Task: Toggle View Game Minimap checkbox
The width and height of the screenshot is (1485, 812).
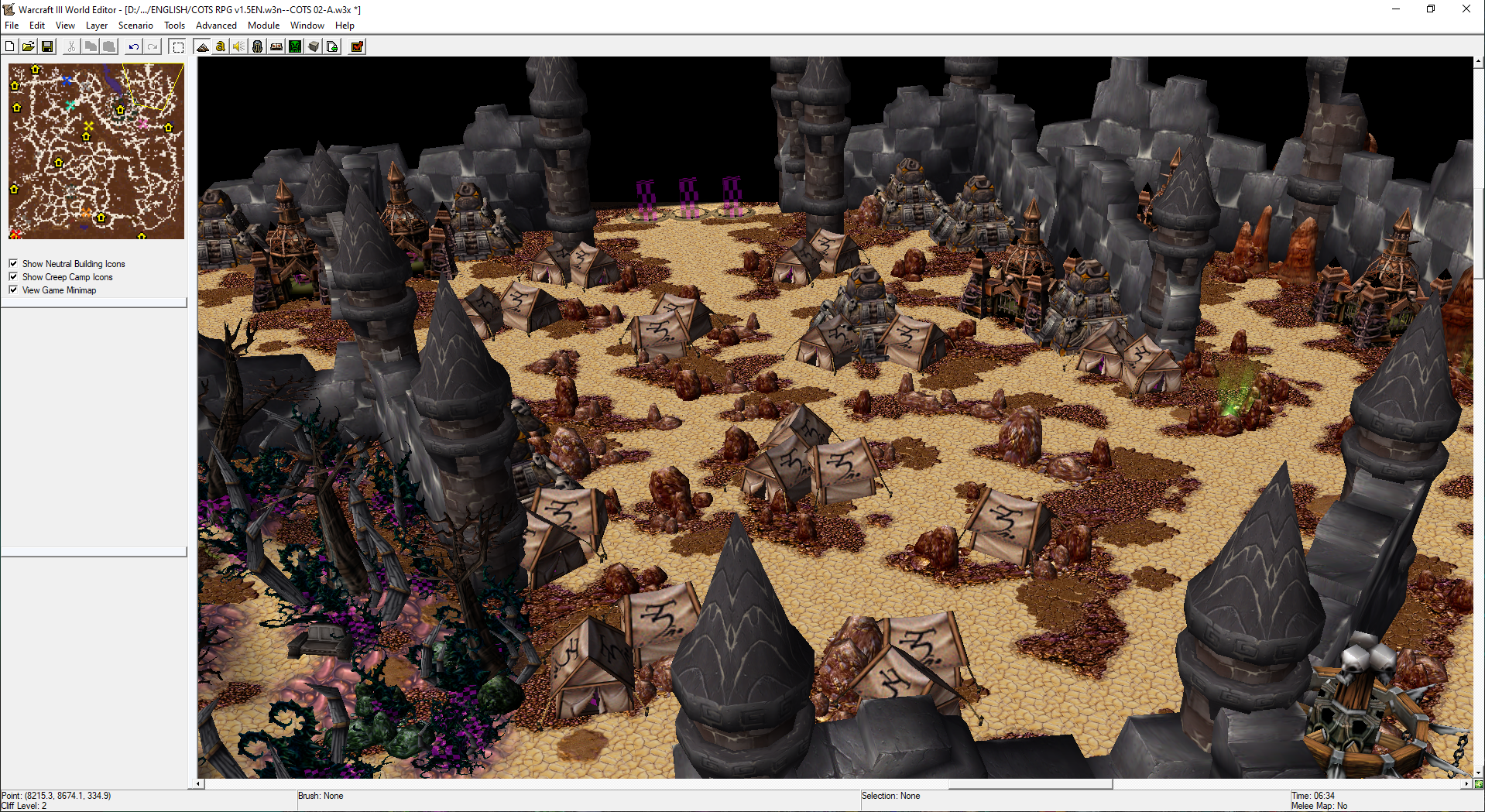Action: click(13, 290)
